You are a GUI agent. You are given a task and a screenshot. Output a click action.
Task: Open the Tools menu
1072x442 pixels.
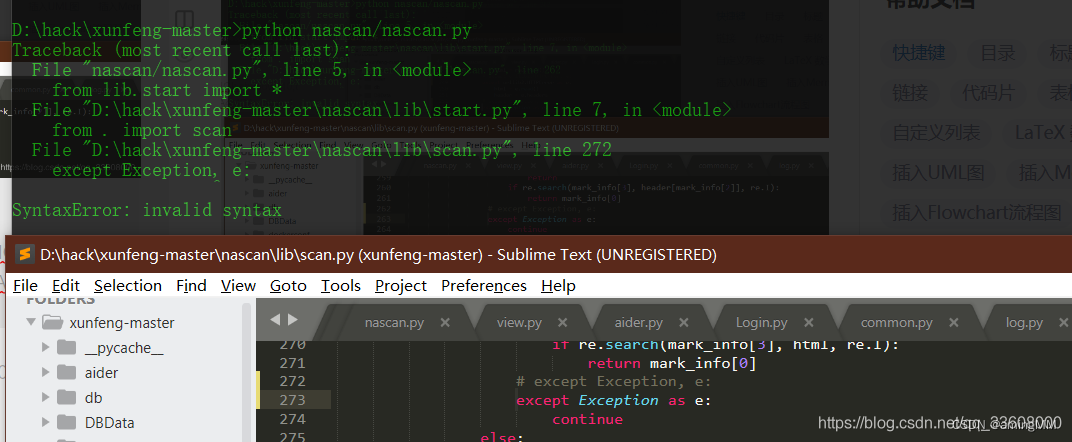click(340, 286)
